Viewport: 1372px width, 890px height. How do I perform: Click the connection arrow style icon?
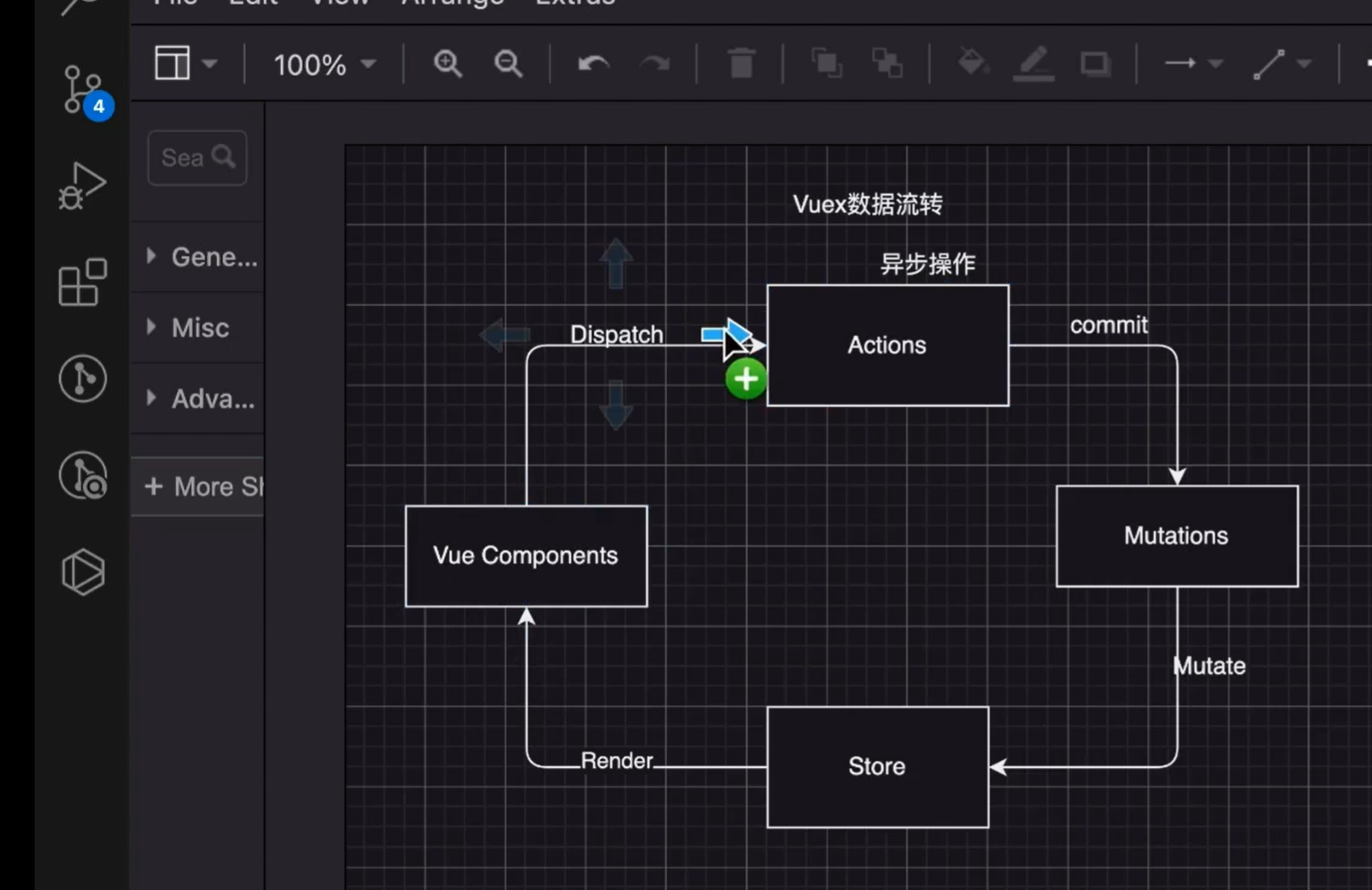coord(1181,63)
